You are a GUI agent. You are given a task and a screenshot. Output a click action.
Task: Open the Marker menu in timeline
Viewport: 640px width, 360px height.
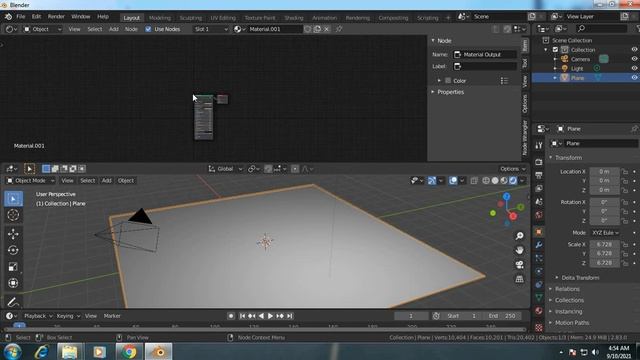(112, 316)
